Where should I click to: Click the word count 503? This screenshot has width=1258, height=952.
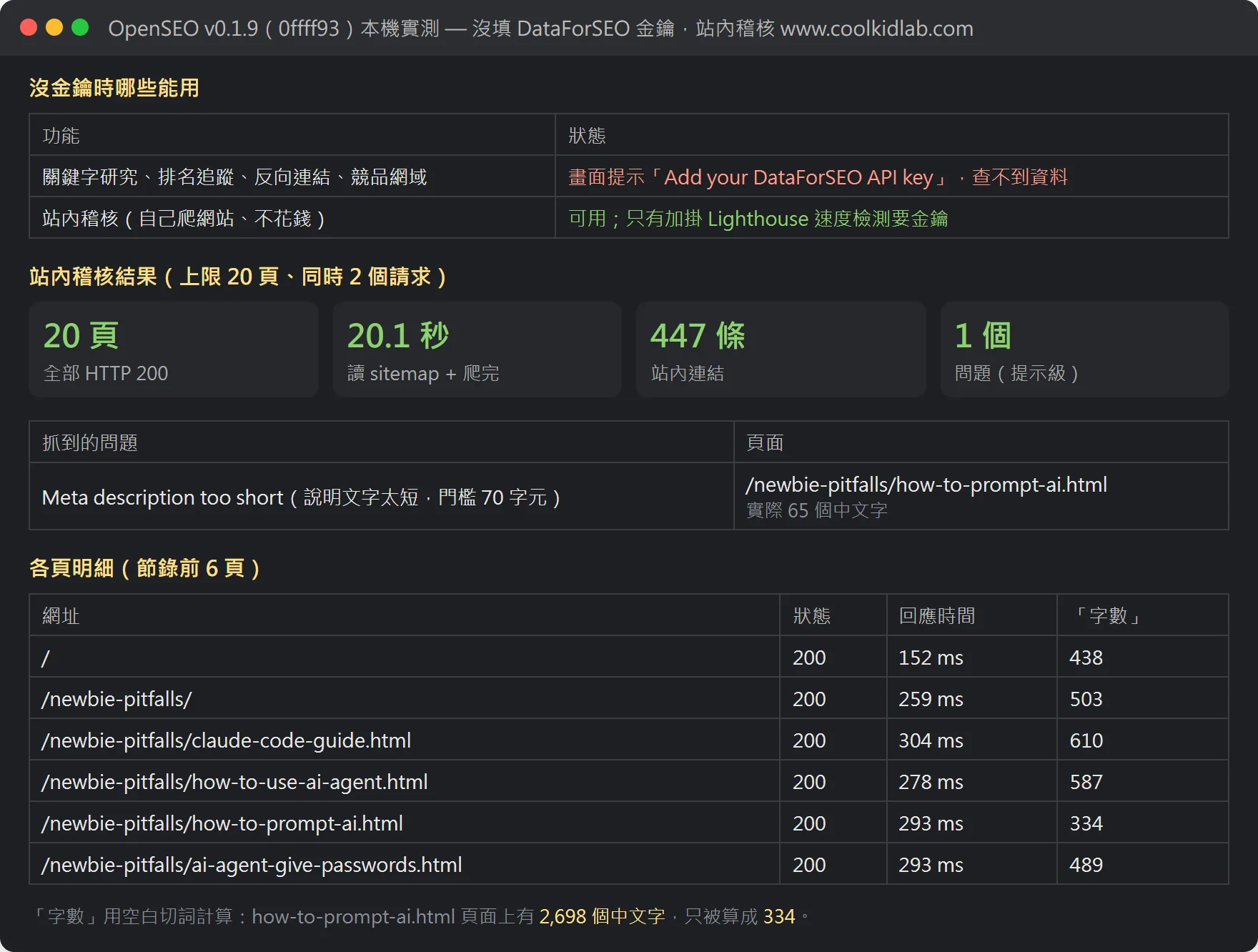pyautogui.click(x=1086, y=699)
